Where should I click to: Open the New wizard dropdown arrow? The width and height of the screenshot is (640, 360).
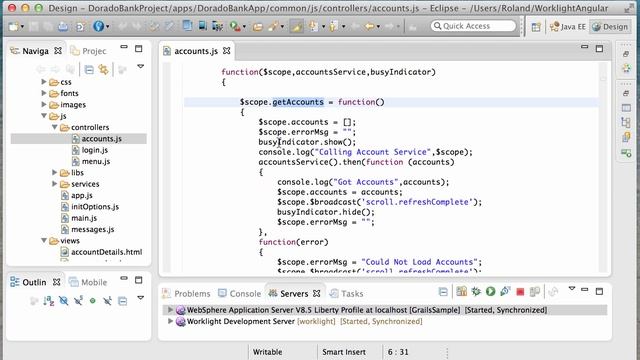[22, 27]
